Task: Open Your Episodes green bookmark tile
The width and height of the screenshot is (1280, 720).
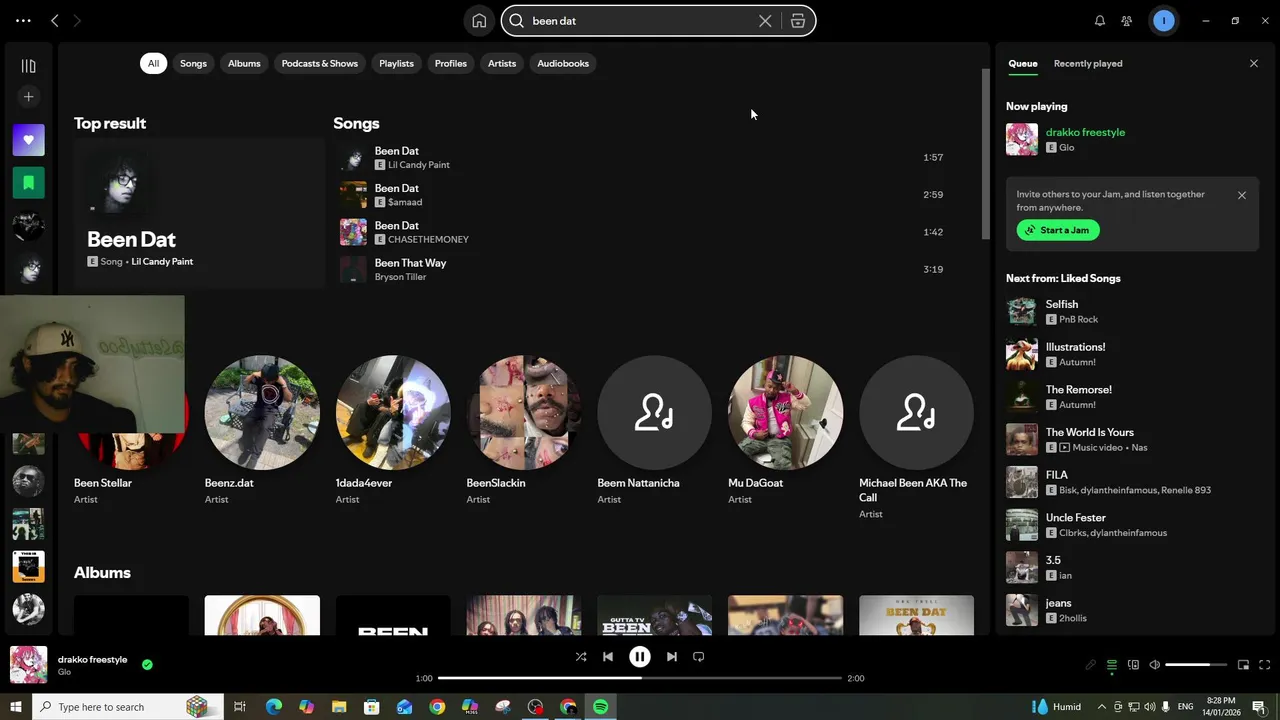Action: pos(29,183)
